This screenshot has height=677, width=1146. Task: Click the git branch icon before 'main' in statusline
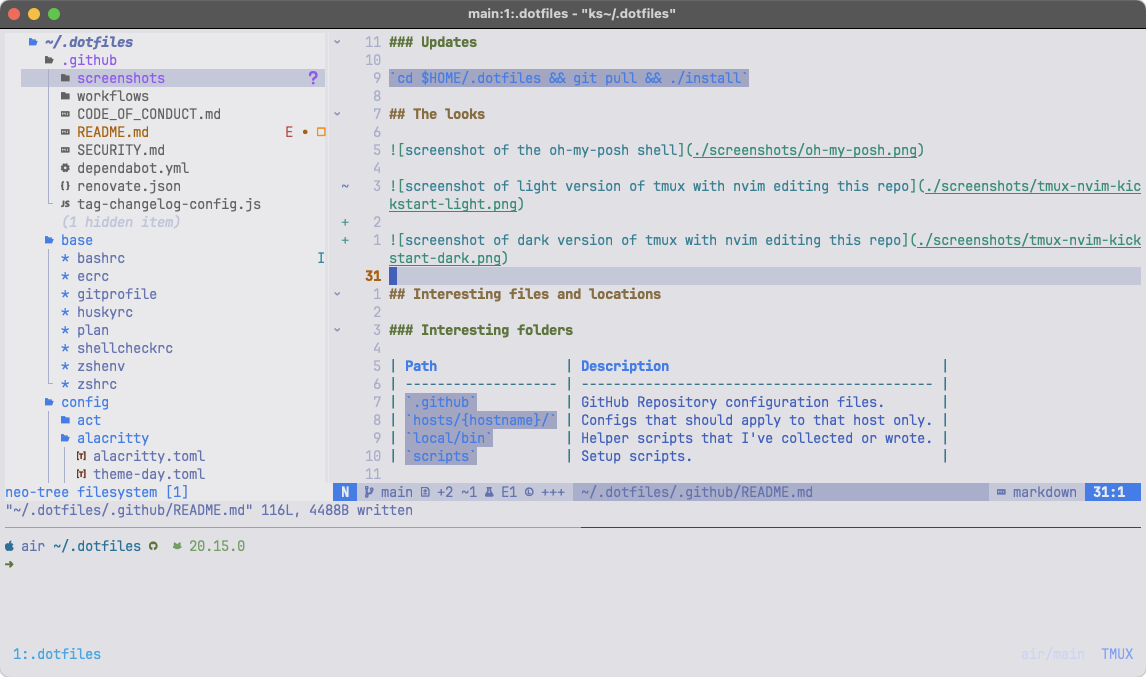[x=368, y=492]
